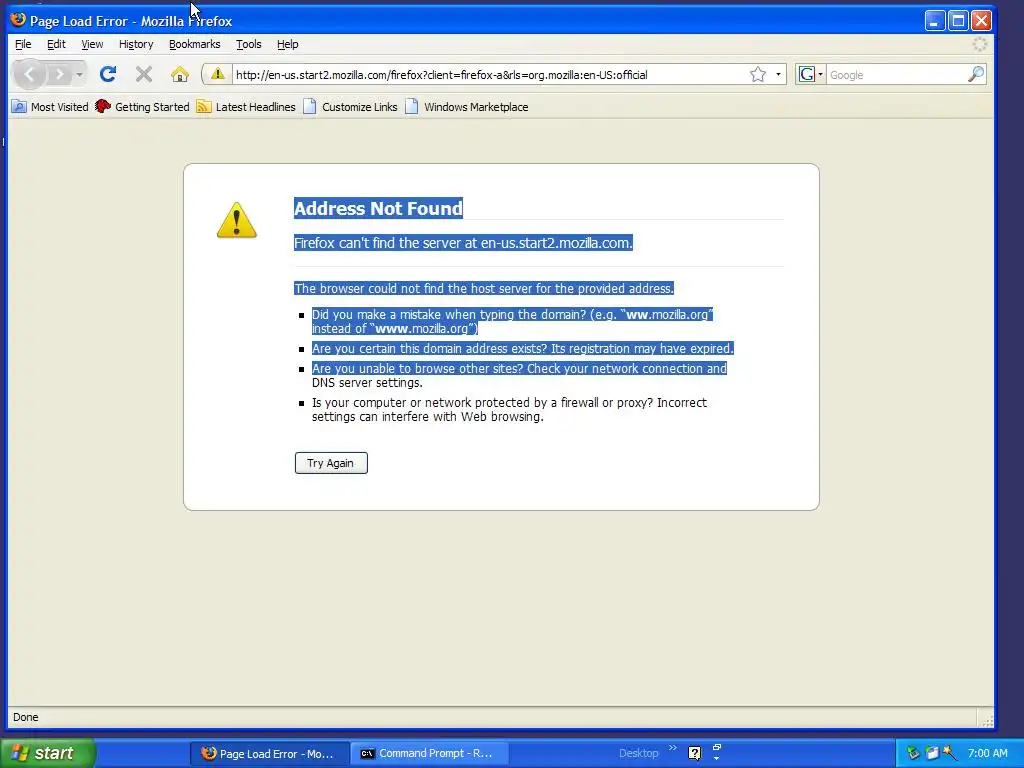1024x768 pixels.
Task: Click the help question mark taskbar icon
Action: 694,753
